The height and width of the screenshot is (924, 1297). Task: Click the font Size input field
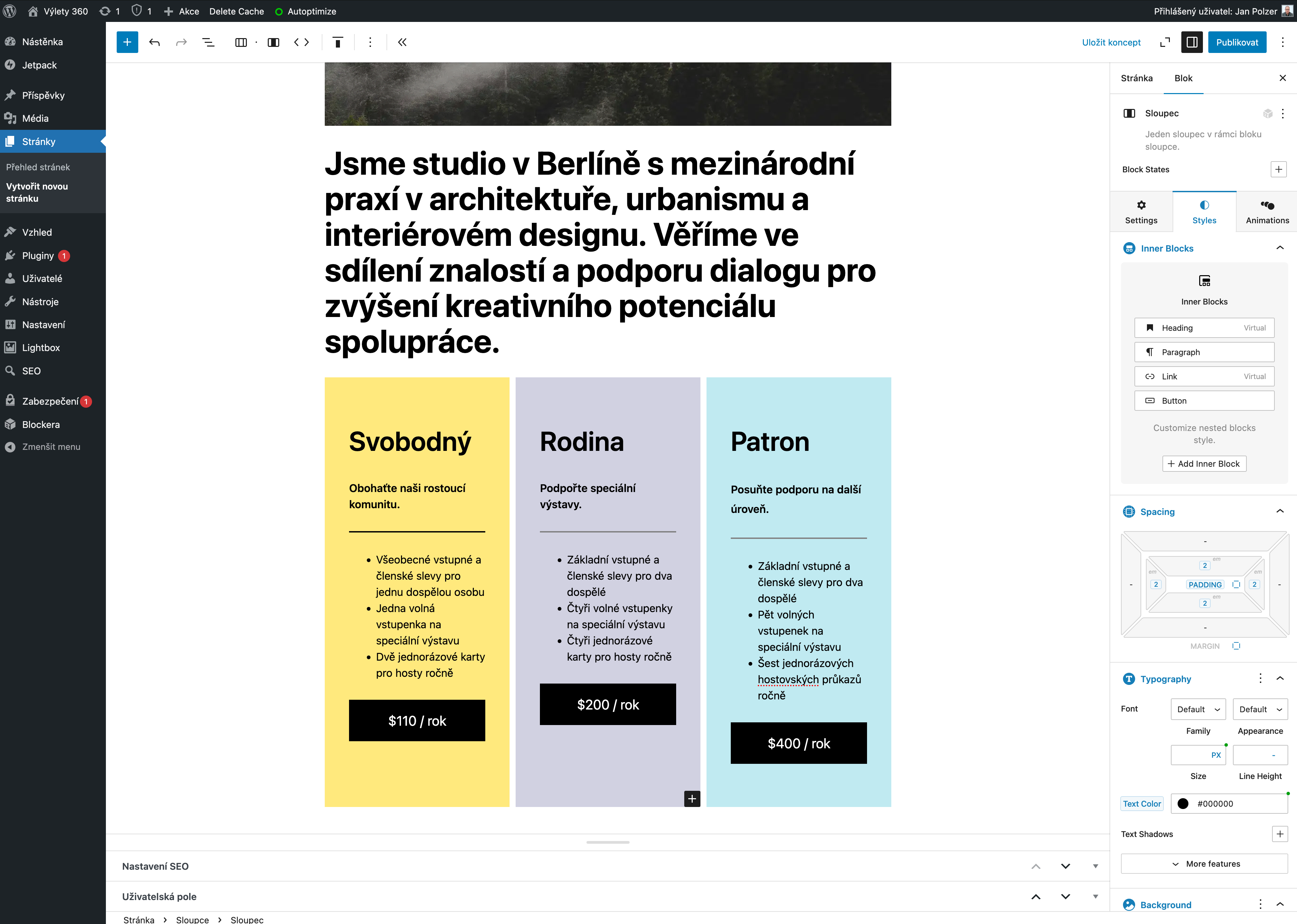point(1198,755)
